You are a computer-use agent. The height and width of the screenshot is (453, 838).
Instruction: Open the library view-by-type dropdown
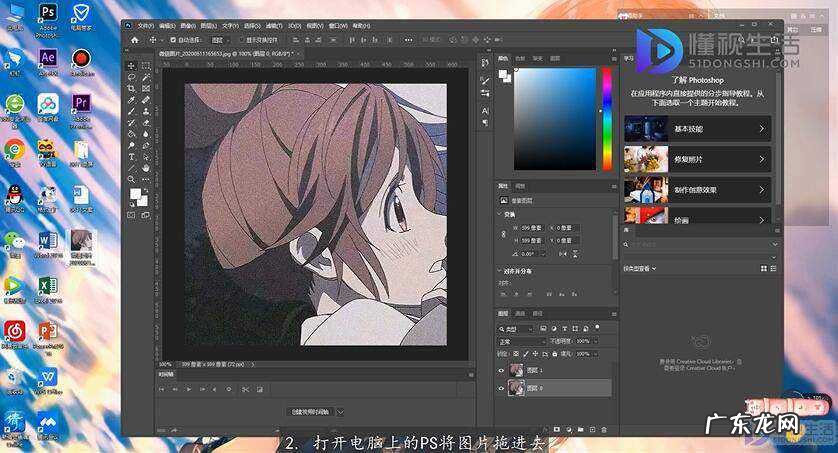coord(639,269)
